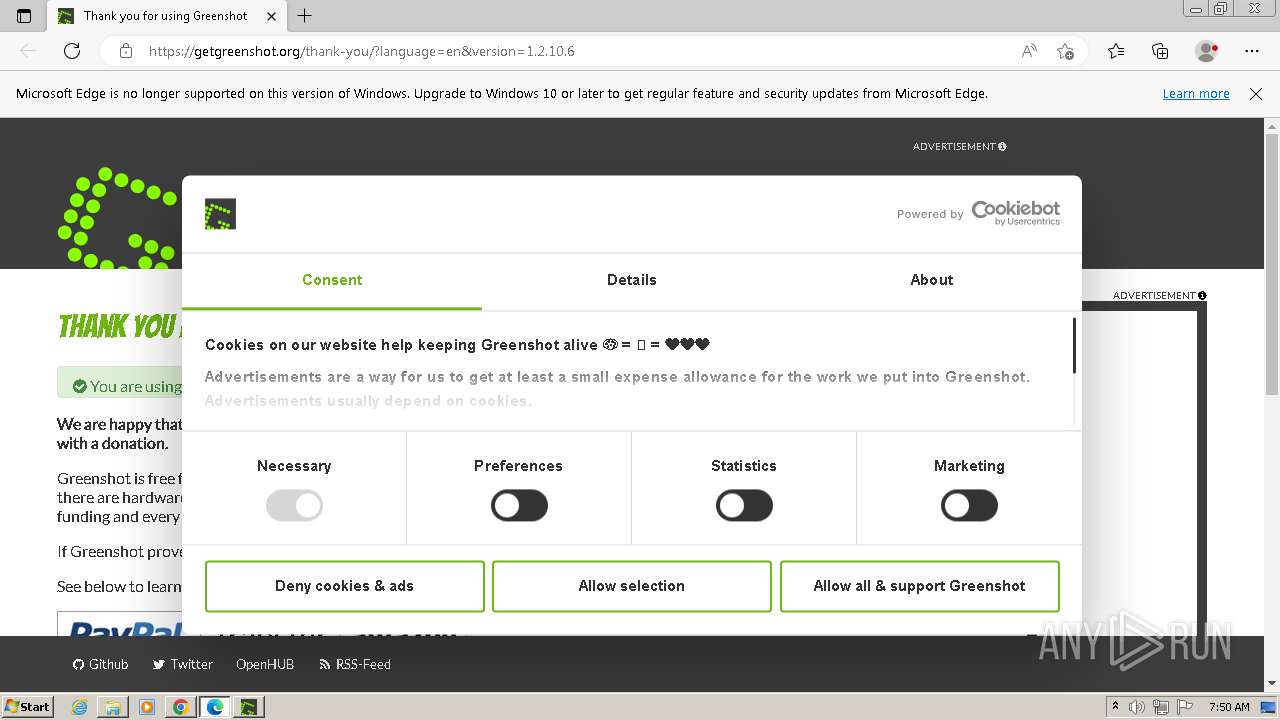This screenshot has width=1280, height=720.
Task: Launch Internet Explorer from taskbar
Action: click(80, 707)
